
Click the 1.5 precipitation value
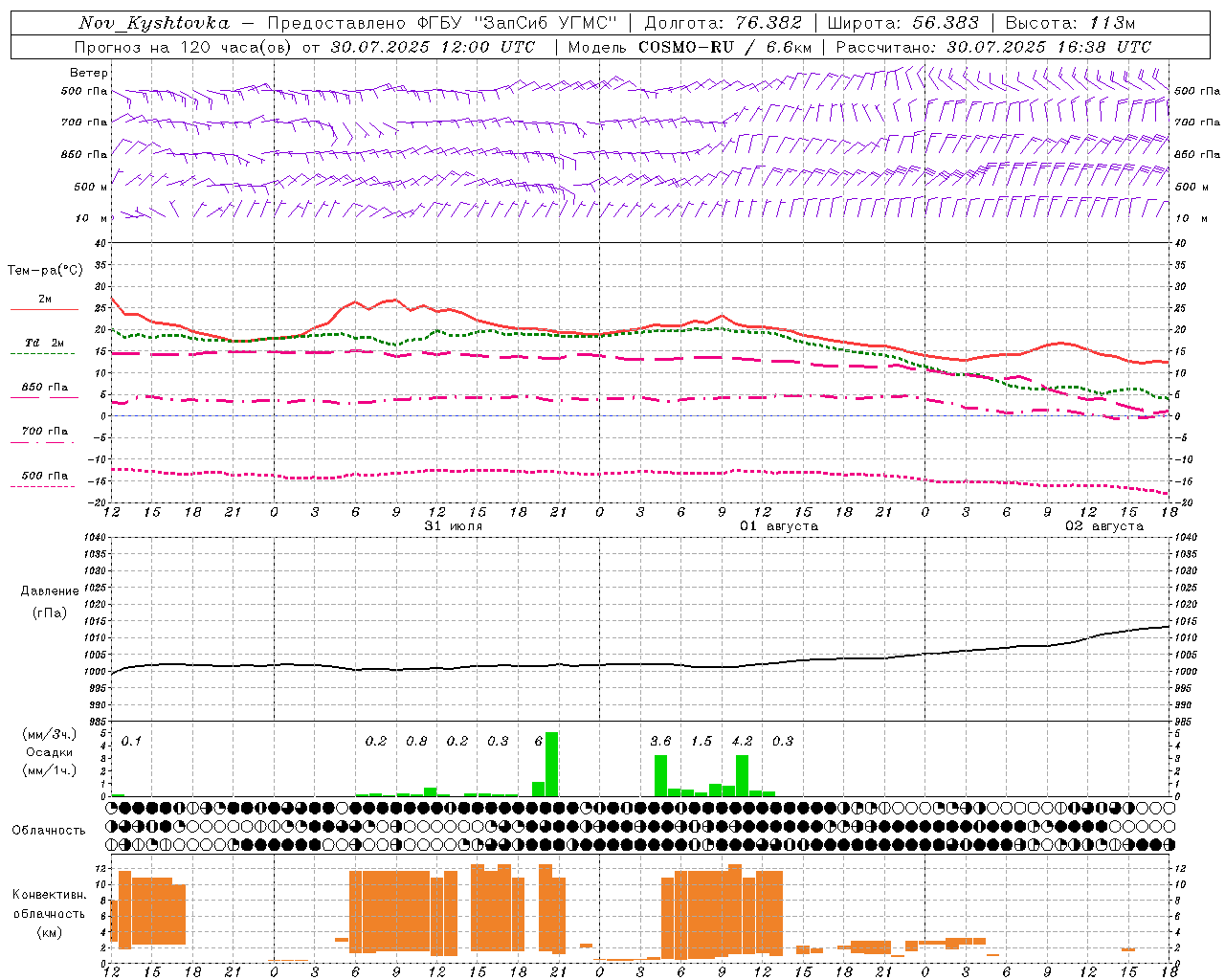[x=702, y=741]
